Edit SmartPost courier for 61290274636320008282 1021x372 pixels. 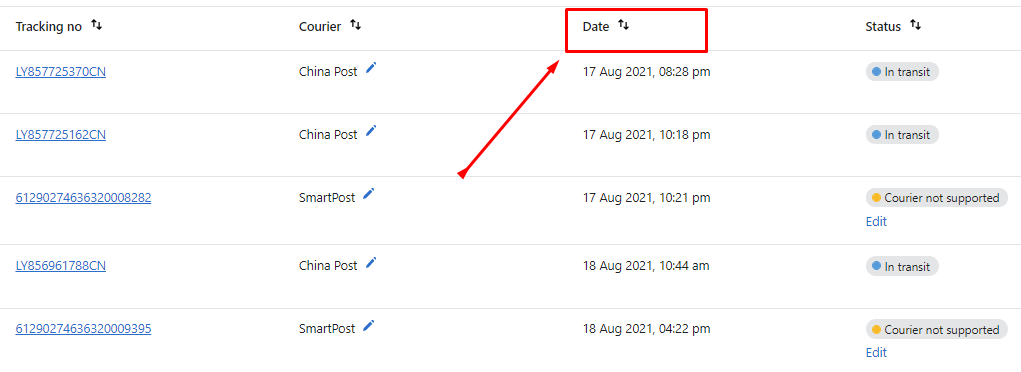click(369, 194)
